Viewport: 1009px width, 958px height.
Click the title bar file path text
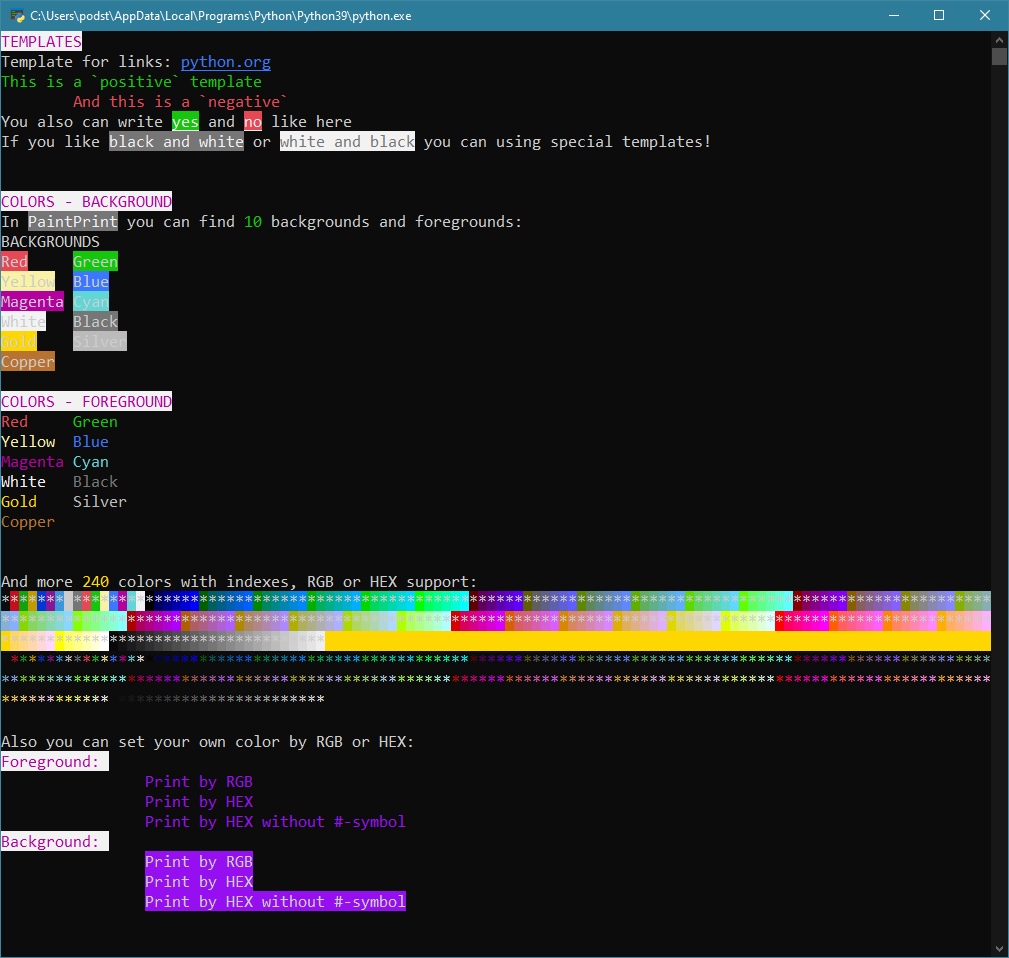220,16
